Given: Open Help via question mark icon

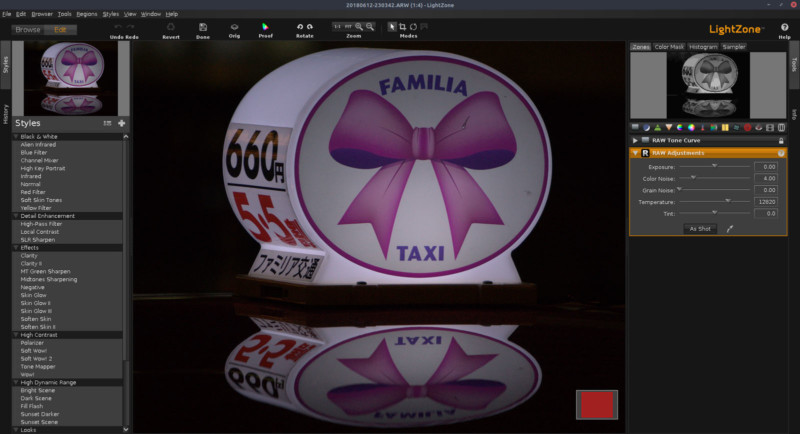Looking at the screenshot, I should pos(784,28).
